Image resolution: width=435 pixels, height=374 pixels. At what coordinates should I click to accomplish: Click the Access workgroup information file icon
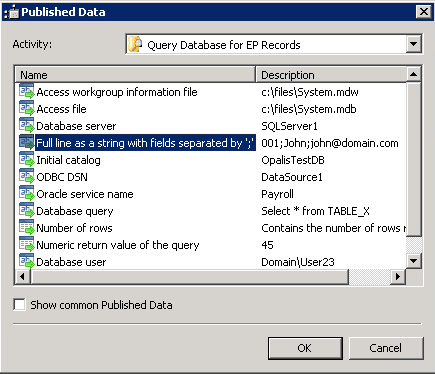[x=27, y=92]
